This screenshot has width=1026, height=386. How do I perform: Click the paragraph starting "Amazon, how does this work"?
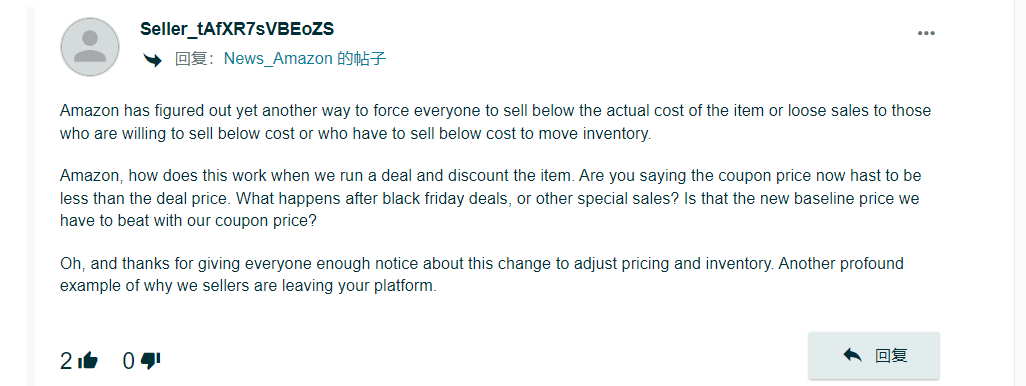pos(491,198)
